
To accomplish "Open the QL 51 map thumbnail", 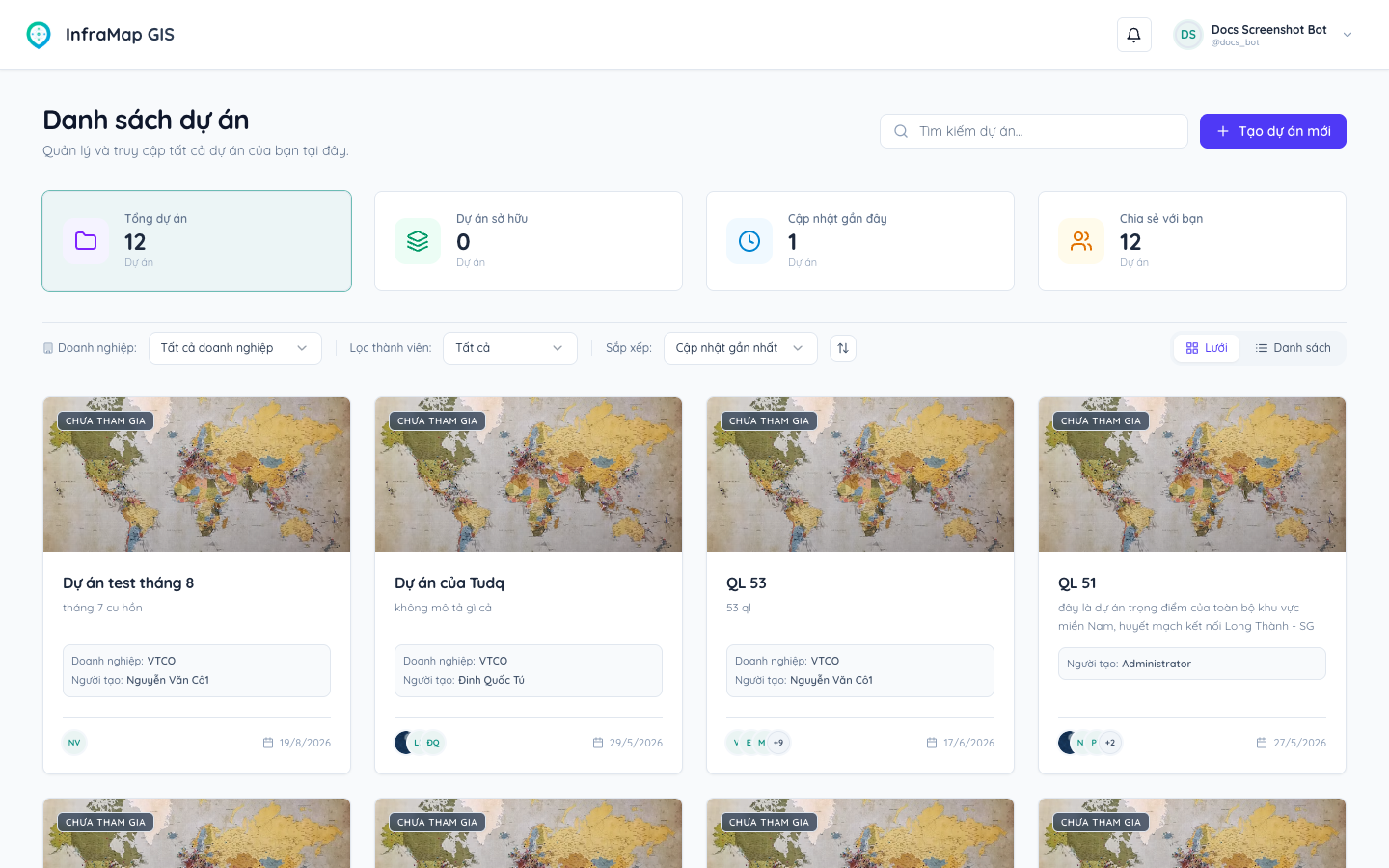I will click(1192, 475).
